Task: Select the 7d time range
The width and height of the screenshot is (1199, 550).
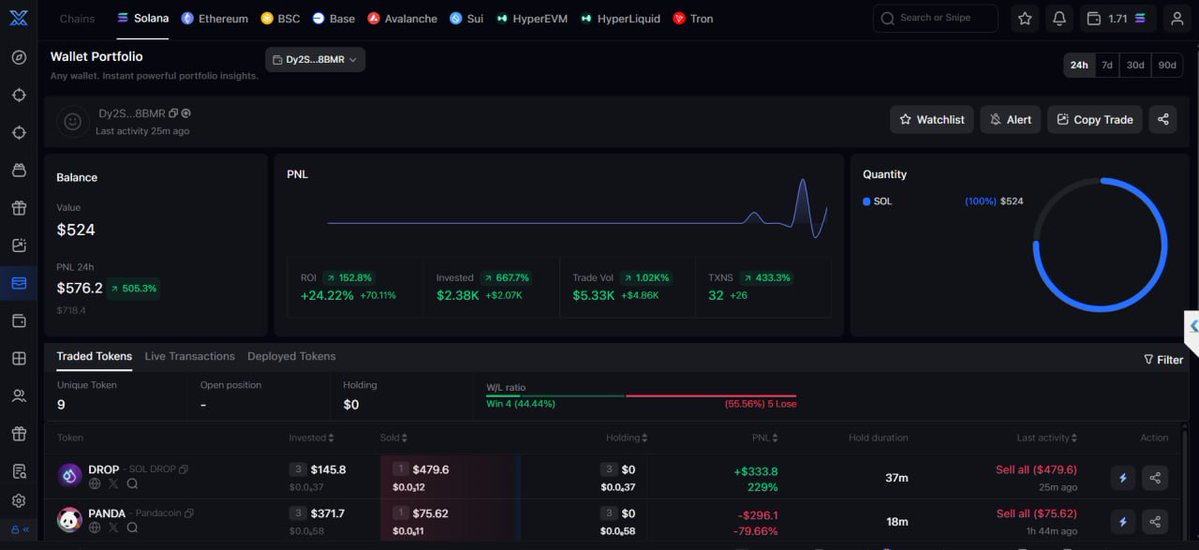Action: (x=1106, y=65)
